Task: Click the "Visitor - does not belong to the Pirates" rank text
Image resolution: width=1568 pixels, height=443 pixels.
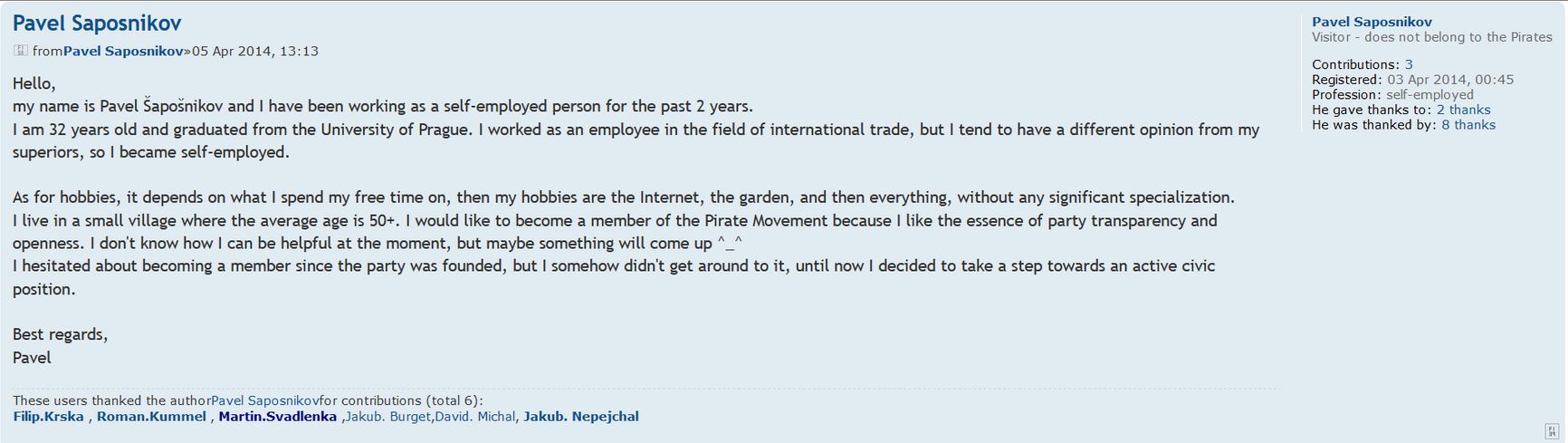Action: pyautogui.click(x=1431, y=37)
